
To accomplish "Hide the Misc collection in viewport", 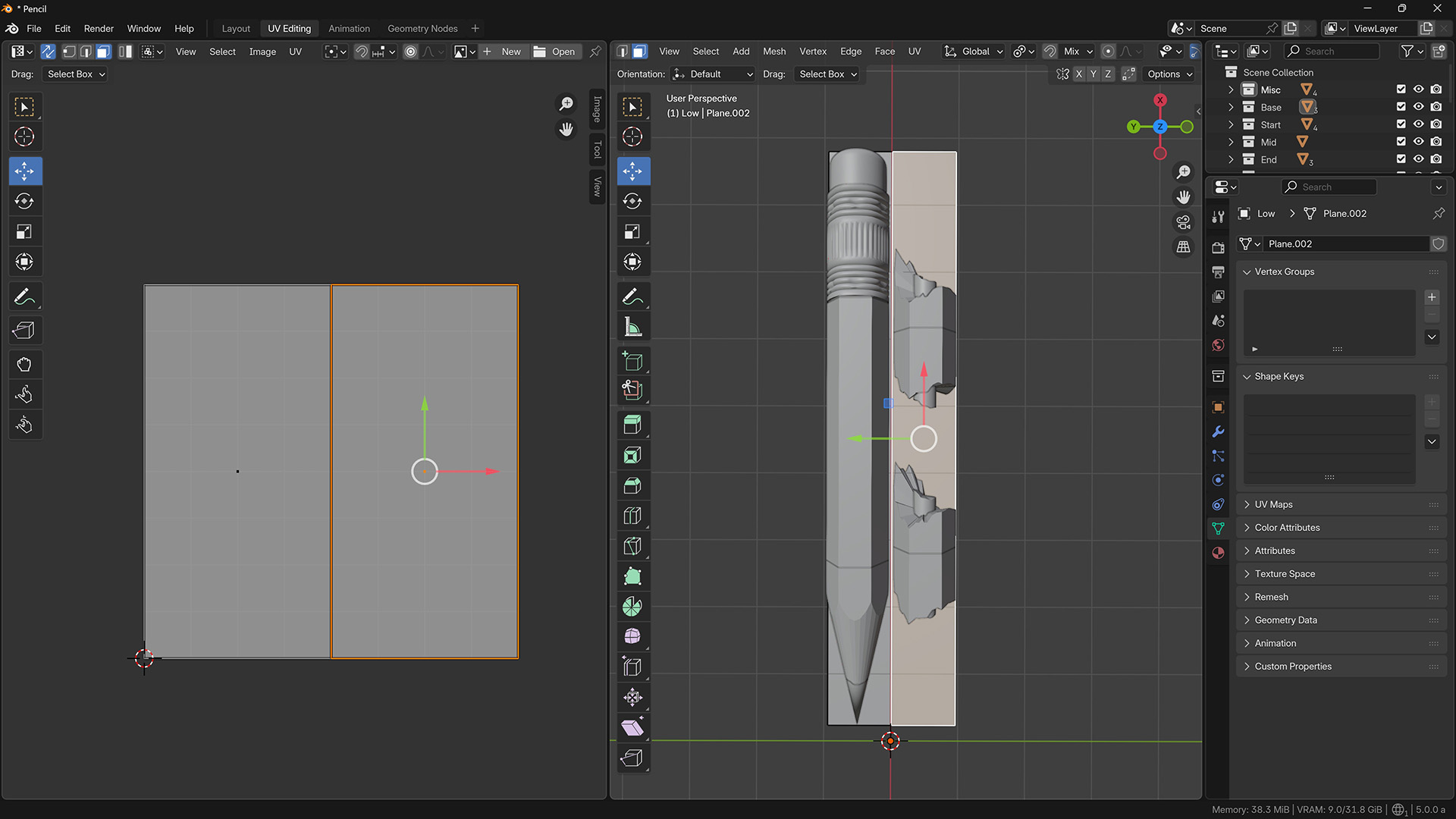I will [x=1418, y=89].
